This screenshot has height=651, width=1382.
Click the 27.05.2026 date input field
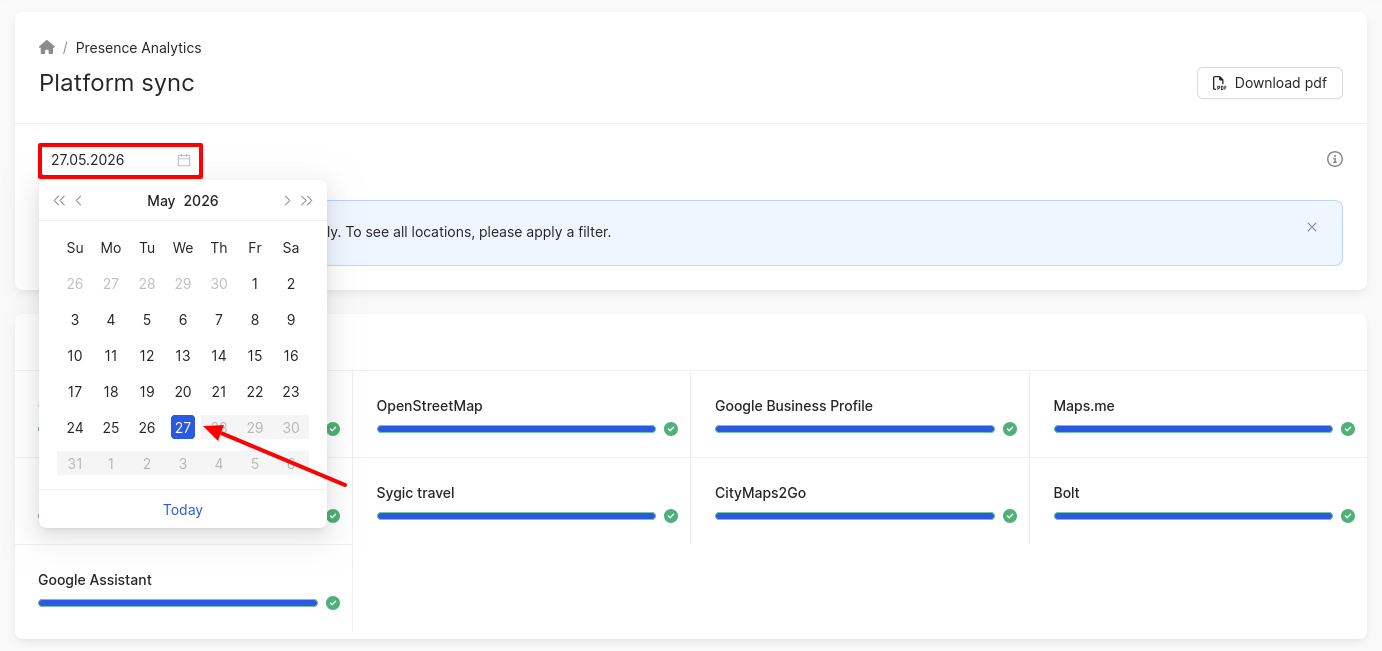click(x=121, y=160)
